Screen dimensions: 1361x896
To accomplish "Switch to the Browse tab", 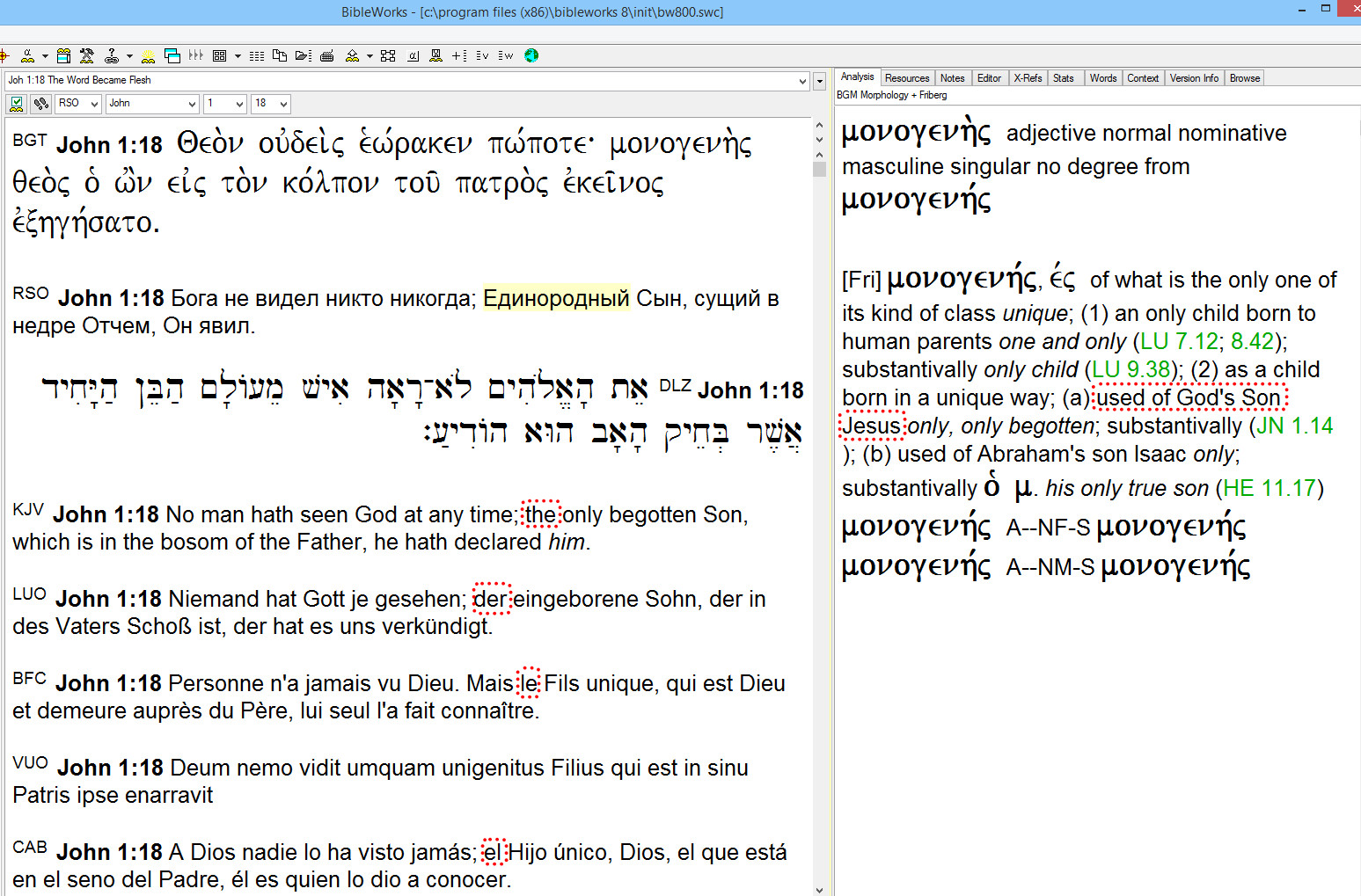I will click(1245, 78).
